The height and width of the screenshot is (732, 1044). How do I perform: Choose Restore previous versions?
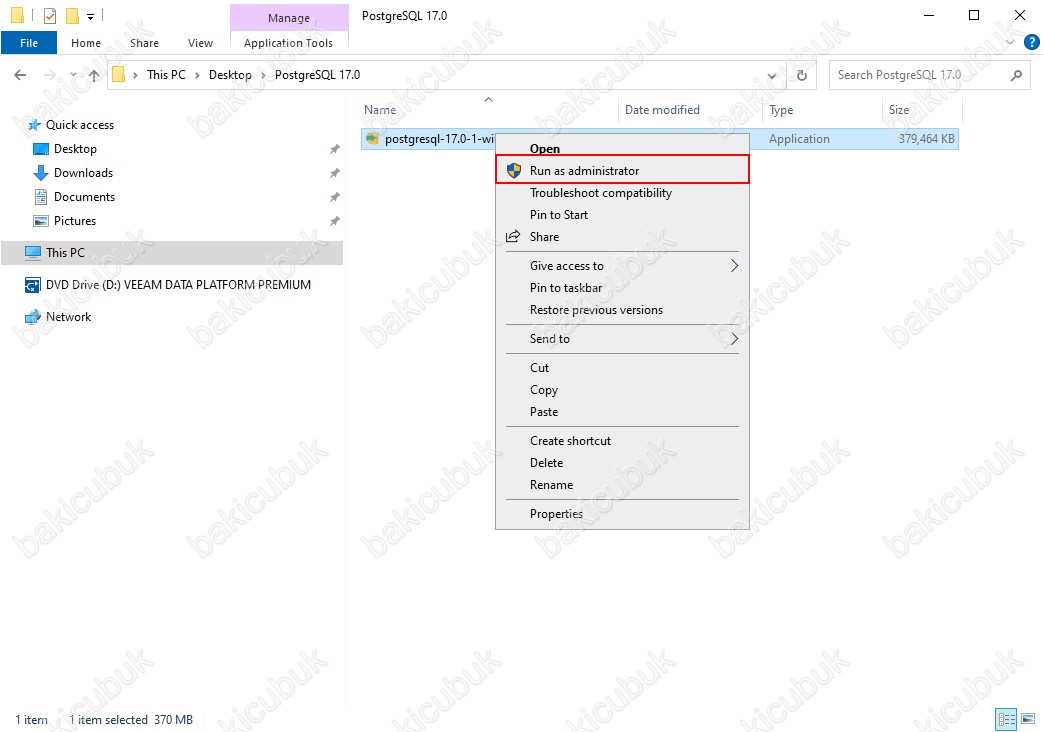(622, 310)
